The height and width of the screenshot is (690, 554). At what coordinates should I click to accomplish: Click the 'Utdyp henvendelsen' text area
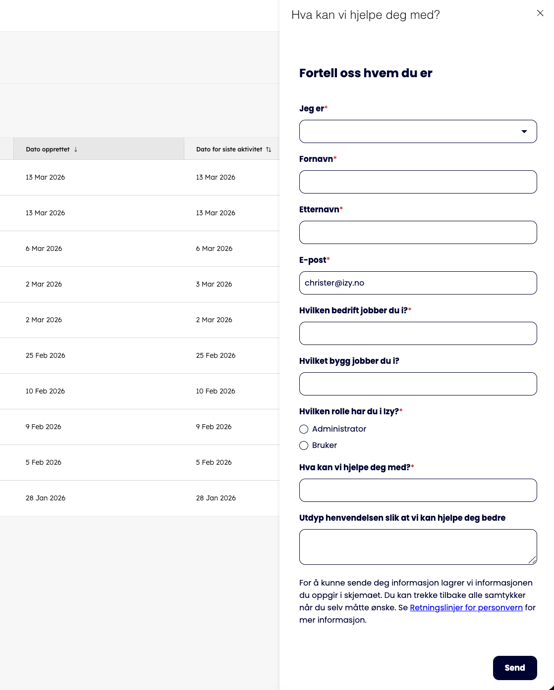[x=418, y=547]
